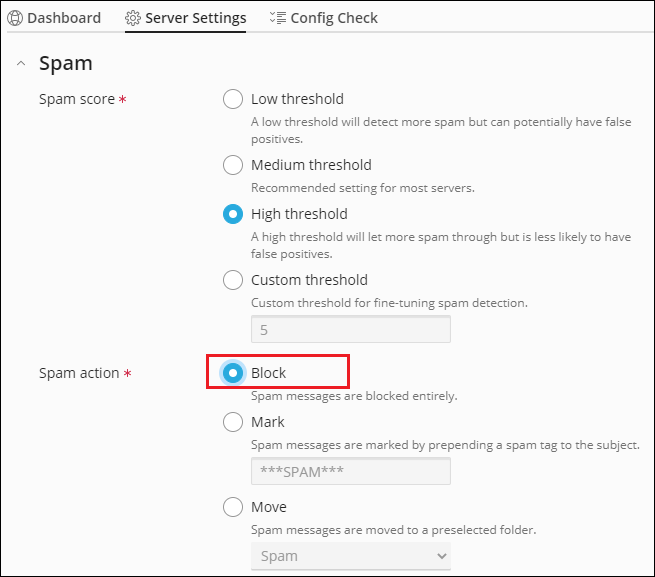Viewport: 655px width, 577px height.
Task: Select the Server Settings tab
Action: click(195, 18)
